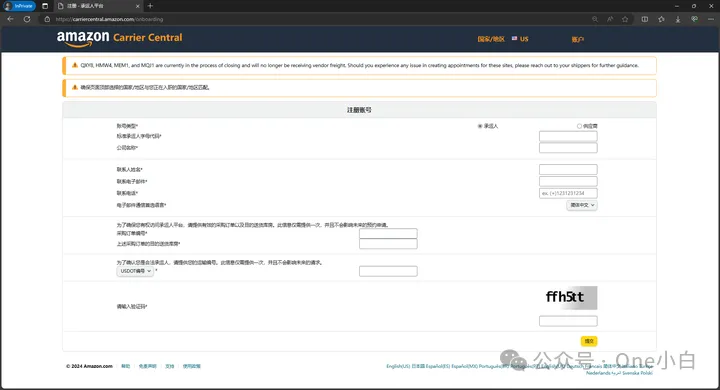Click the country/region label in header

491,39
